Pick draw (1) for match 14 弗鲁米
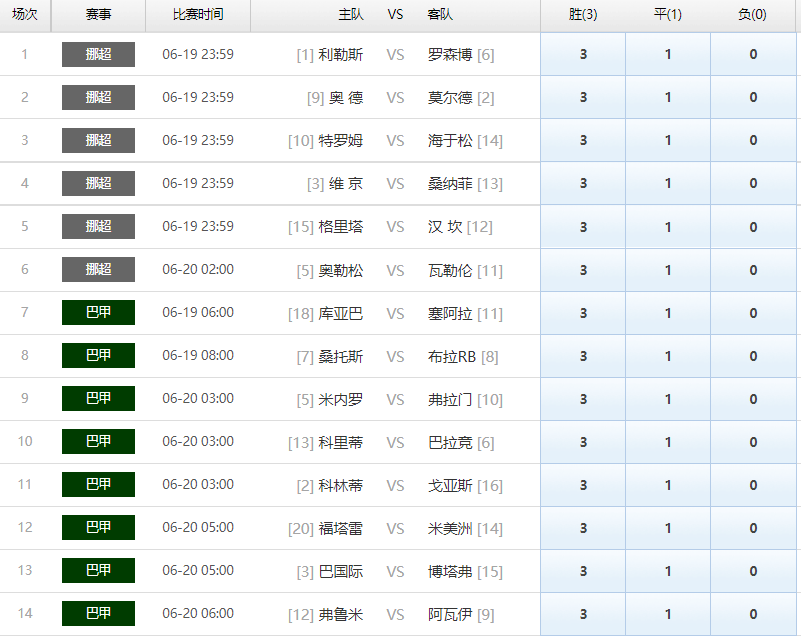The image size is (801, 638). tap(668, 614)
